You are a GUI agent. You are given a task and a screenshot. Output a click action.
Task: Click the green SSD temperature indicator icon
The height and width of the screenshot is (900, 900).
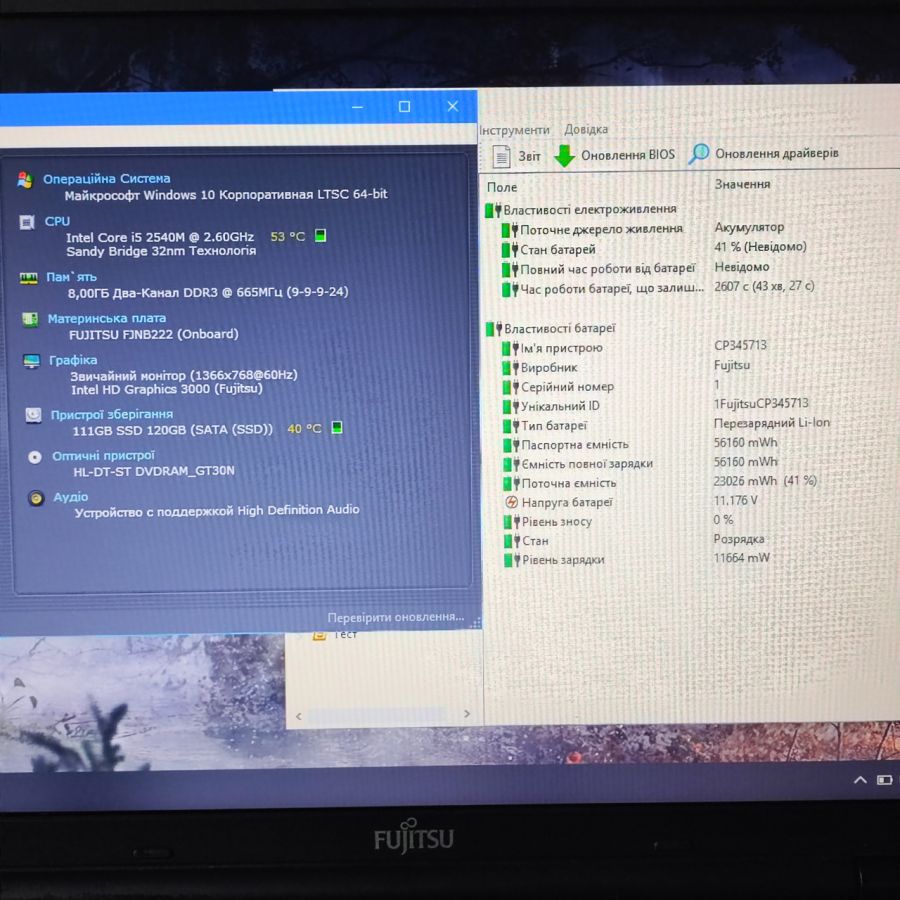pos(337,427)
